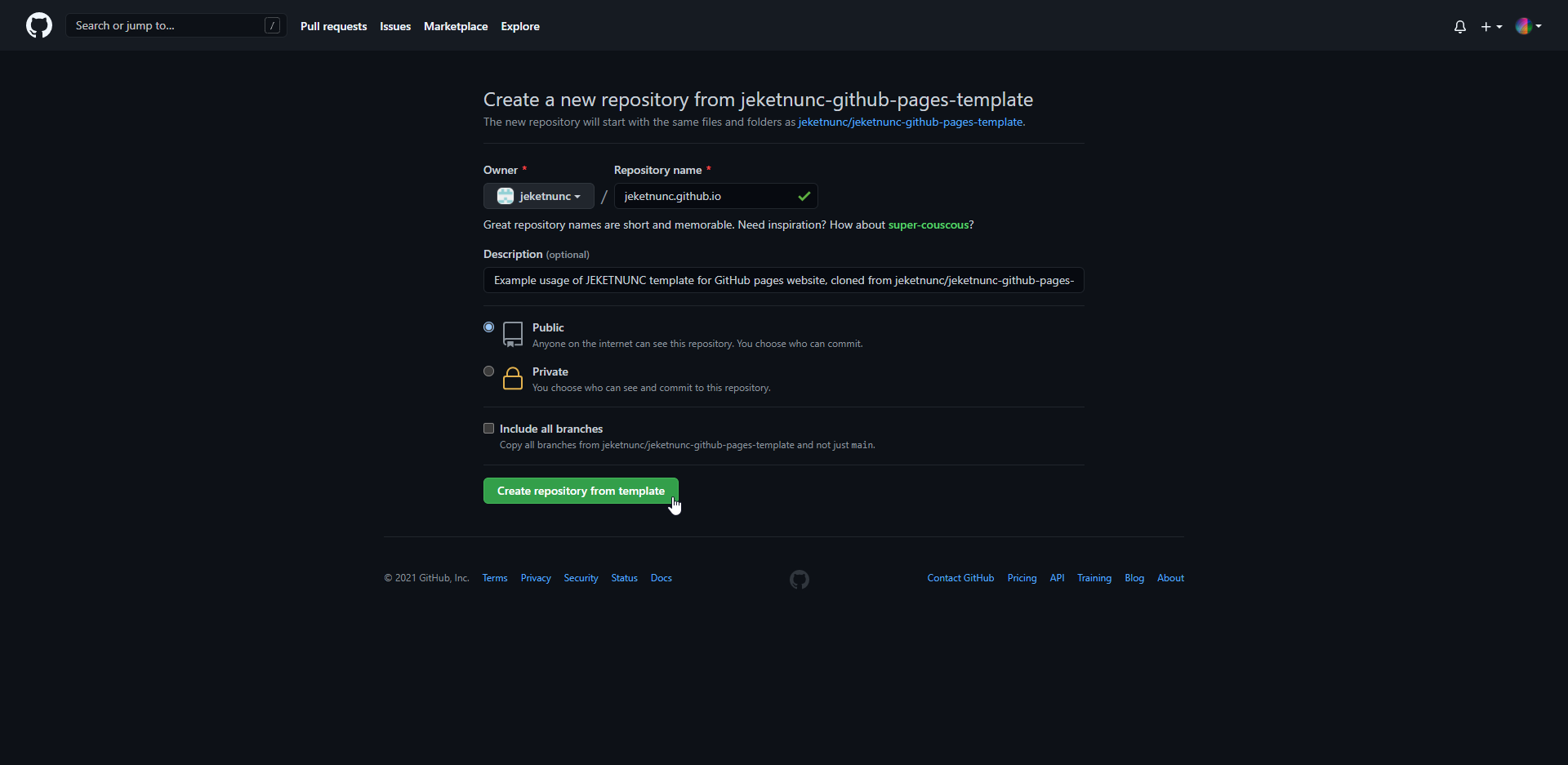Open the notifications bell icon
The image size is (1568, 765).
click(1460, 26)
